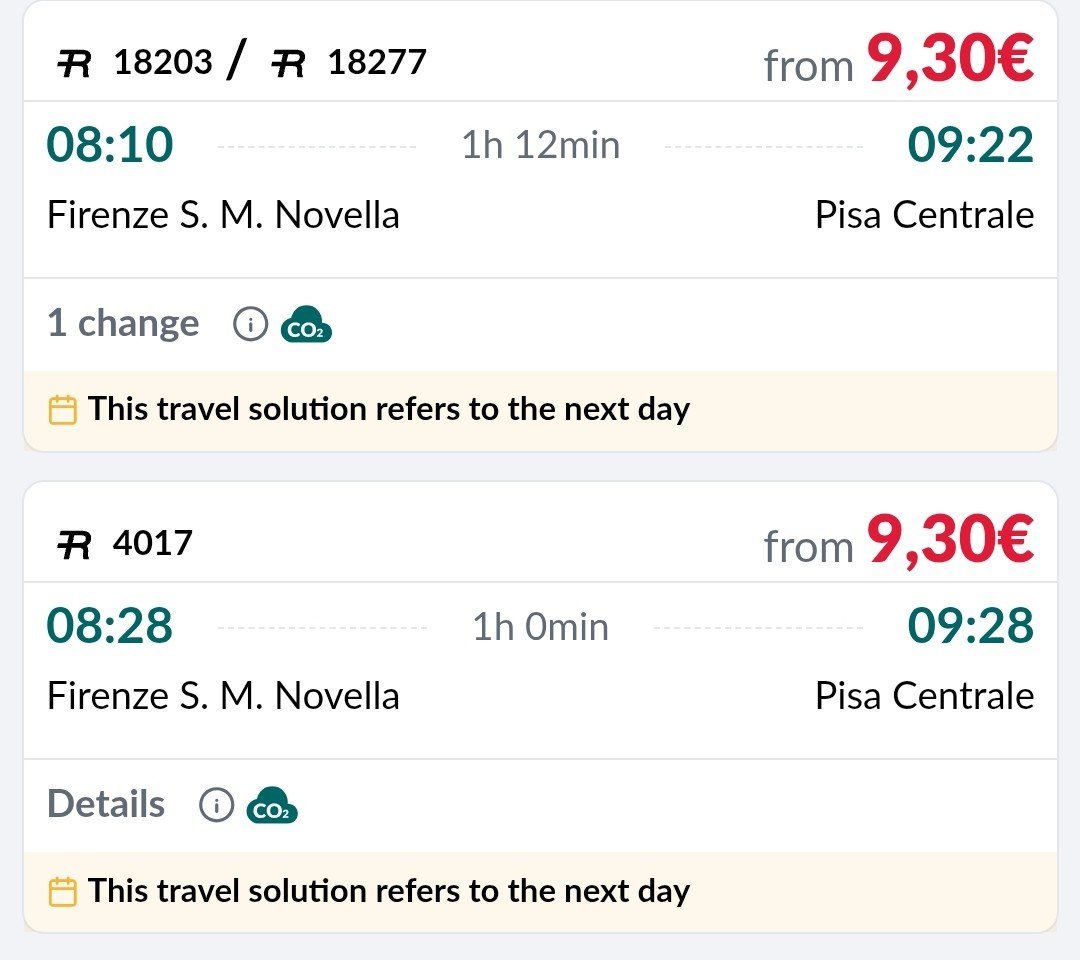This screenshot has height=960, width=1080.
Task: Click the 08:10 departure time
Action: click(x=110, y=146)
